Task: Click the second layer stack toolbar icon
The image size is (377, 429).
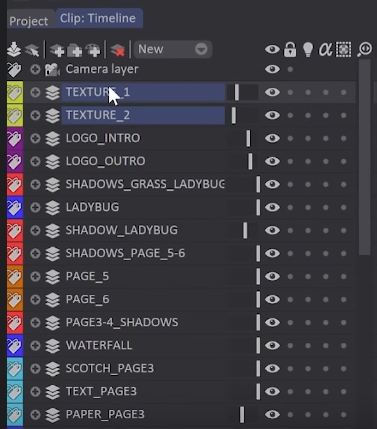Action: coord(32,50)
